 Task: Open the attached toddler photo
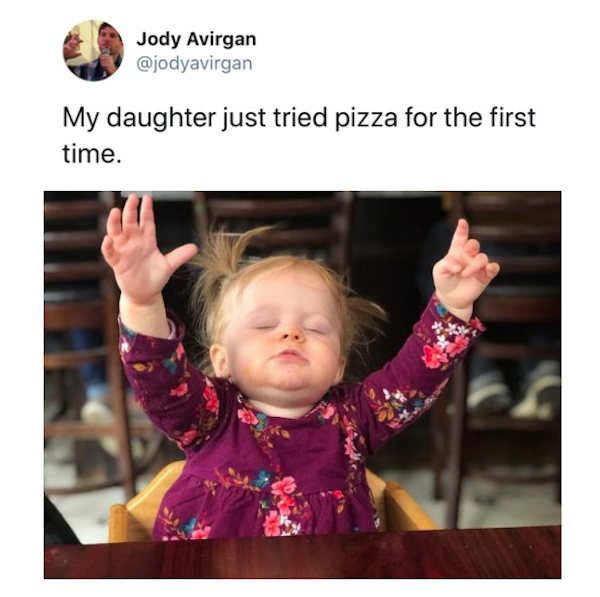(302, 385)
